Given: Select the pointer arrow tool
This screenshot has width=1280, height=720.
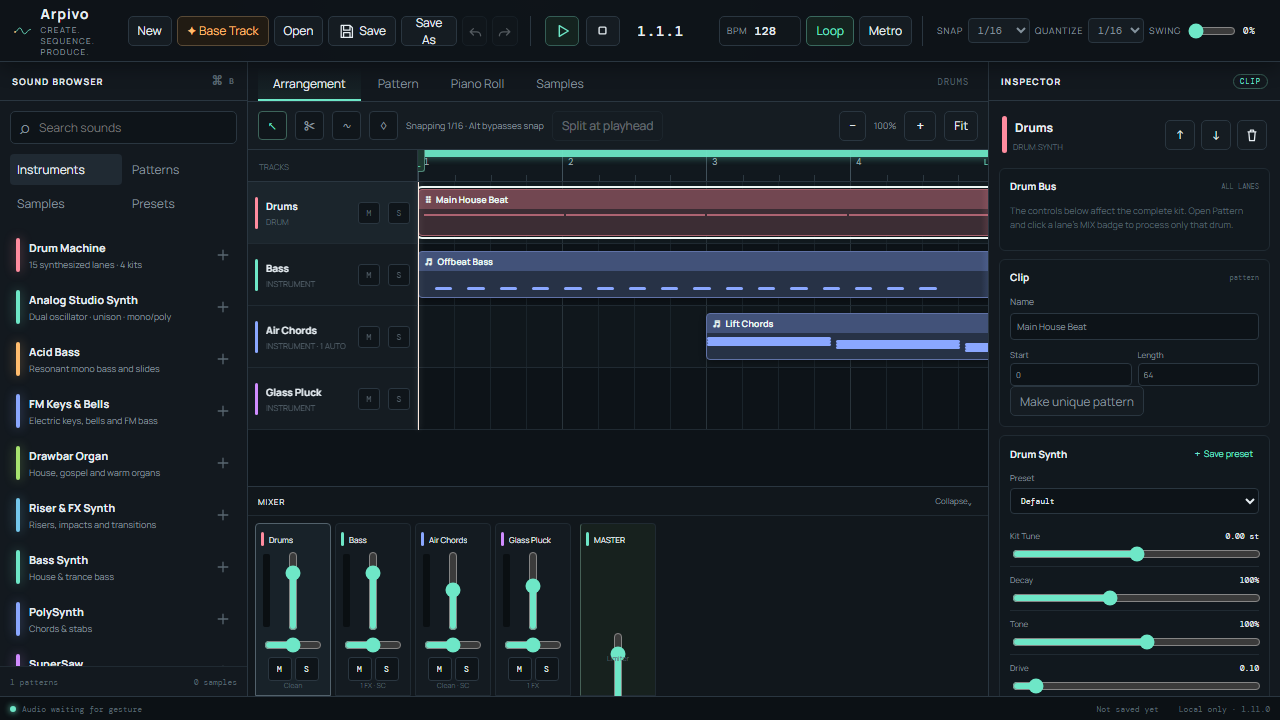Looking at the screenshot, I should tap(273, 126).
